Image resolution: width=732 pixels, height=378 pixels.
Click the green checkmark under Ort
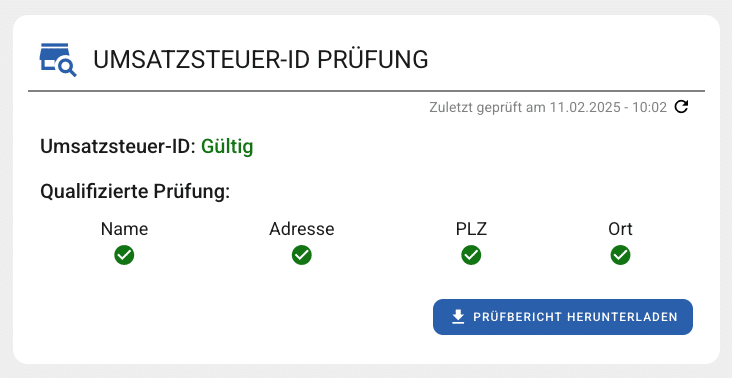[x=620, y=255]
